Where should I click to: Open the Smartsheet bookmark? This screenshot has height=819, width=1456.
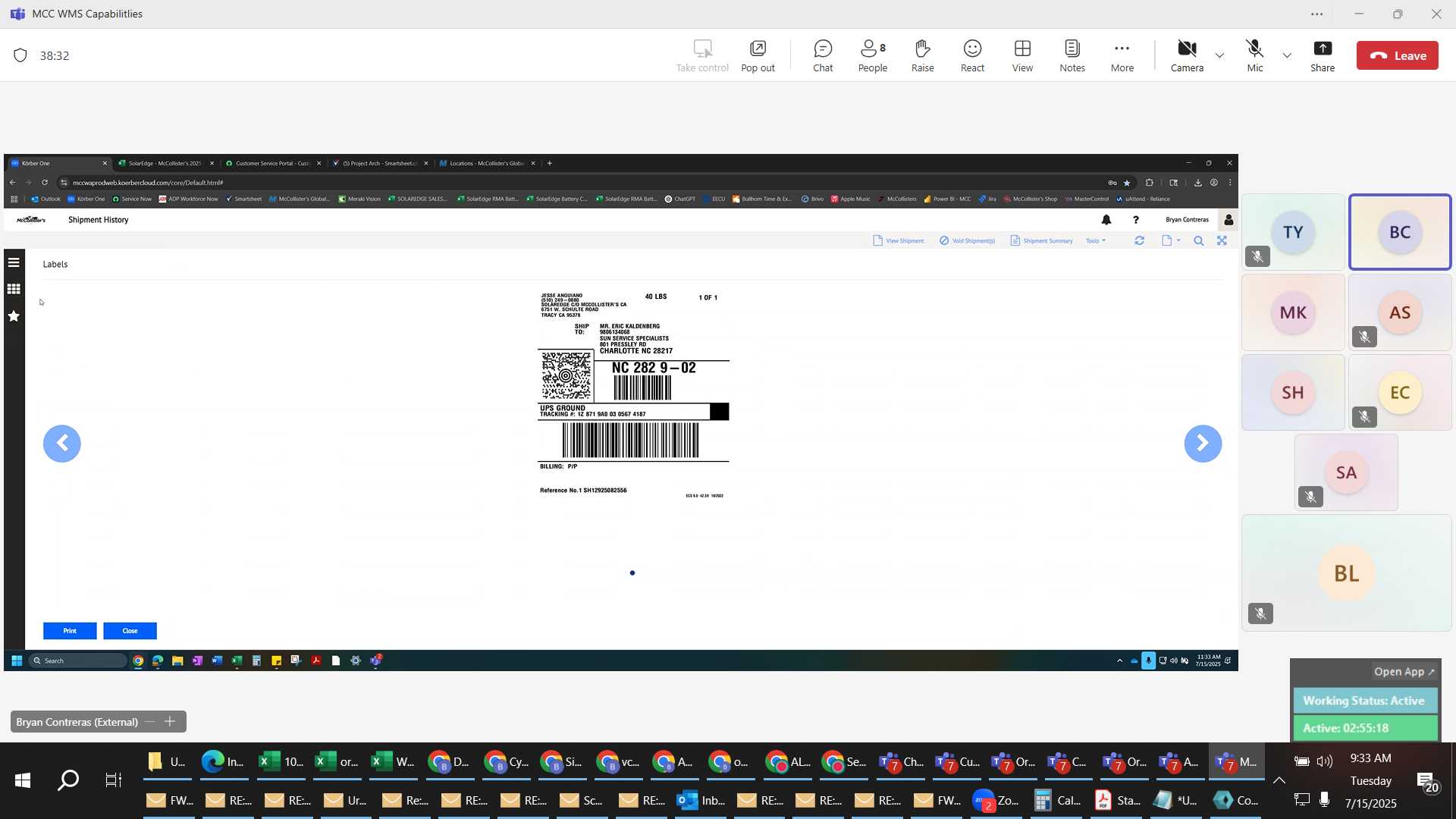[x=243, y=199]
